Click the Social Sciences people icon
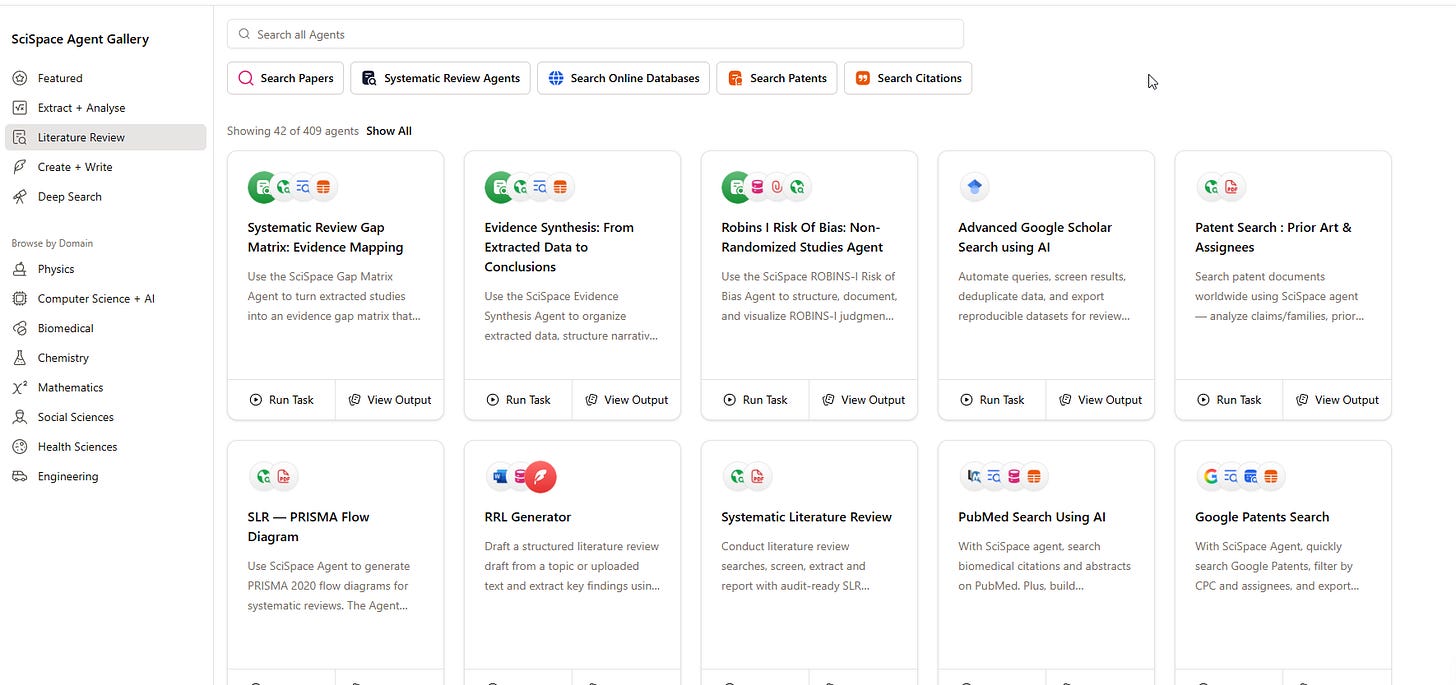This screenshot has width=1456, height=685. [19, 417]
